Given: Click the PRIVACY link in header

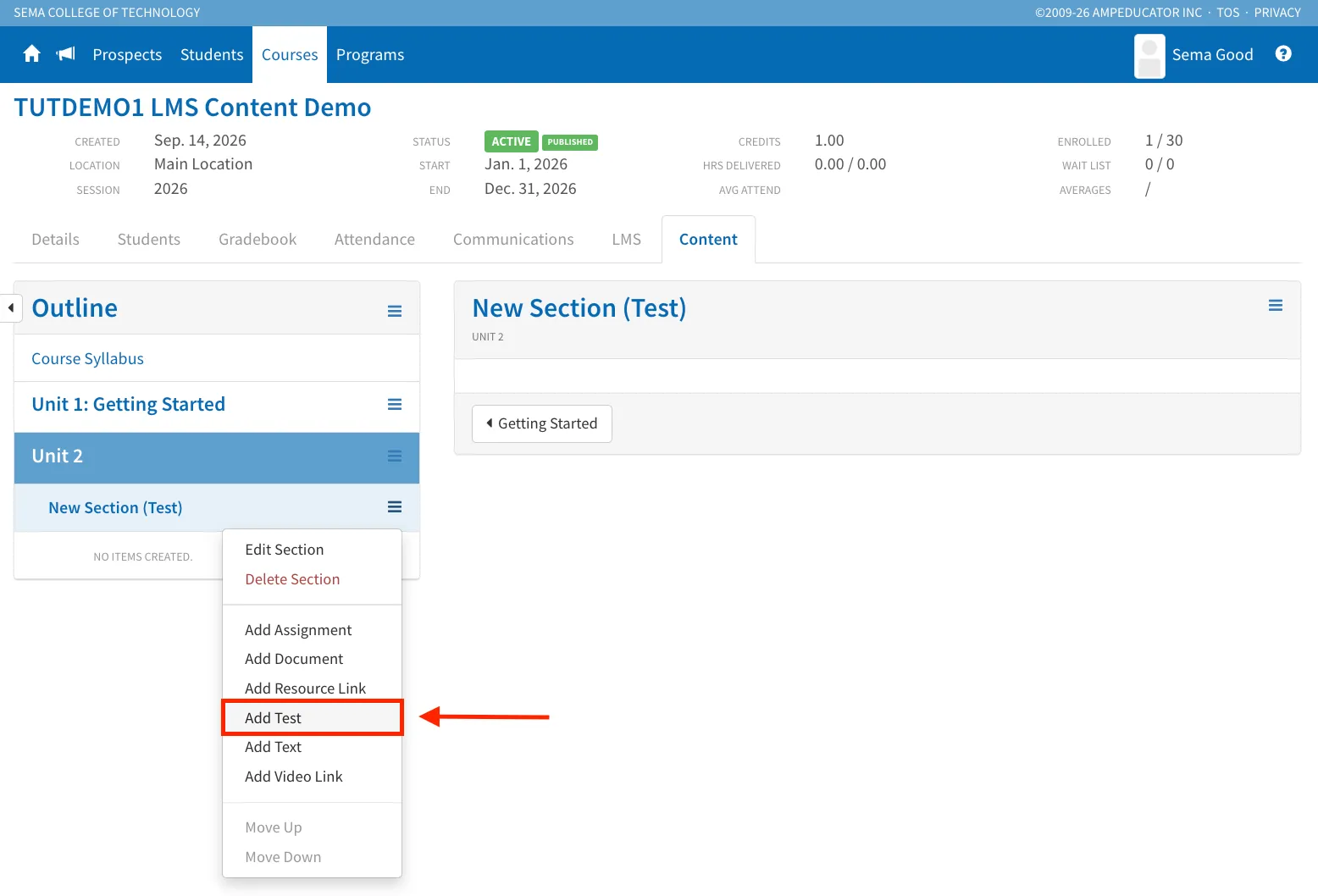Looking at the screenshot, I should click(1277, 13).
